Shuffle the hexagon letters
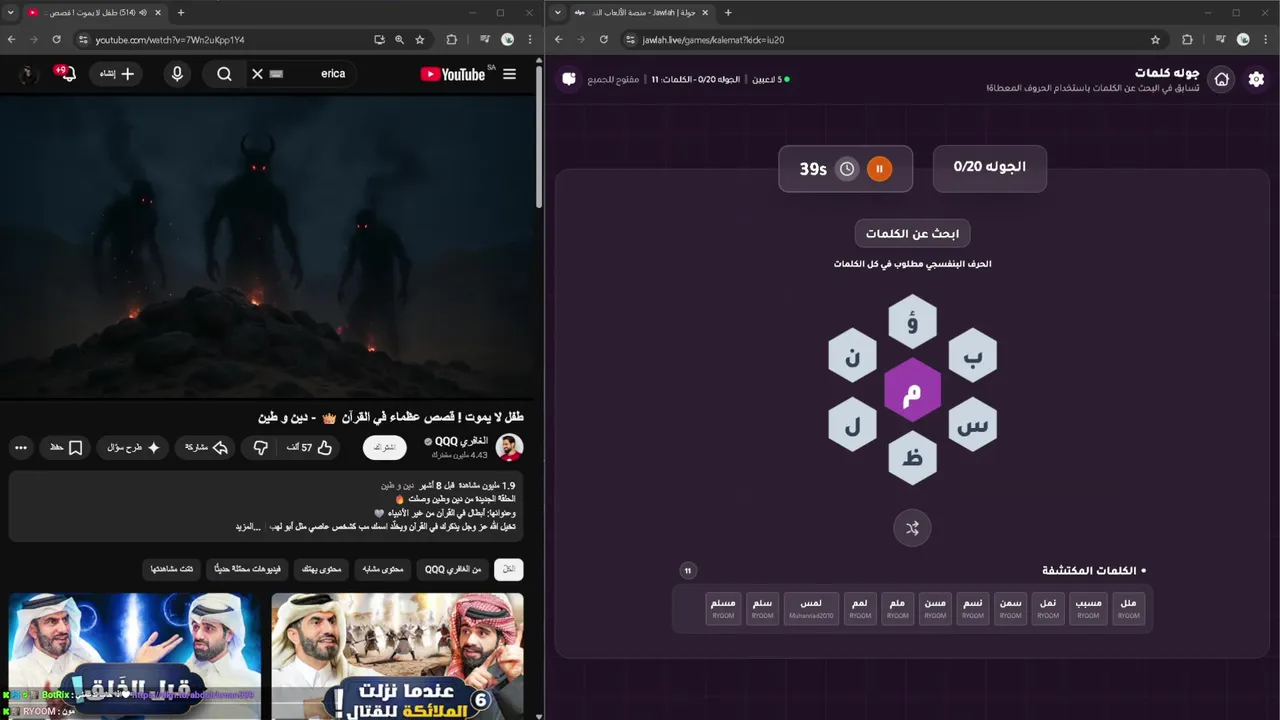The image size is (1280, 720). (x=912, y=528)
